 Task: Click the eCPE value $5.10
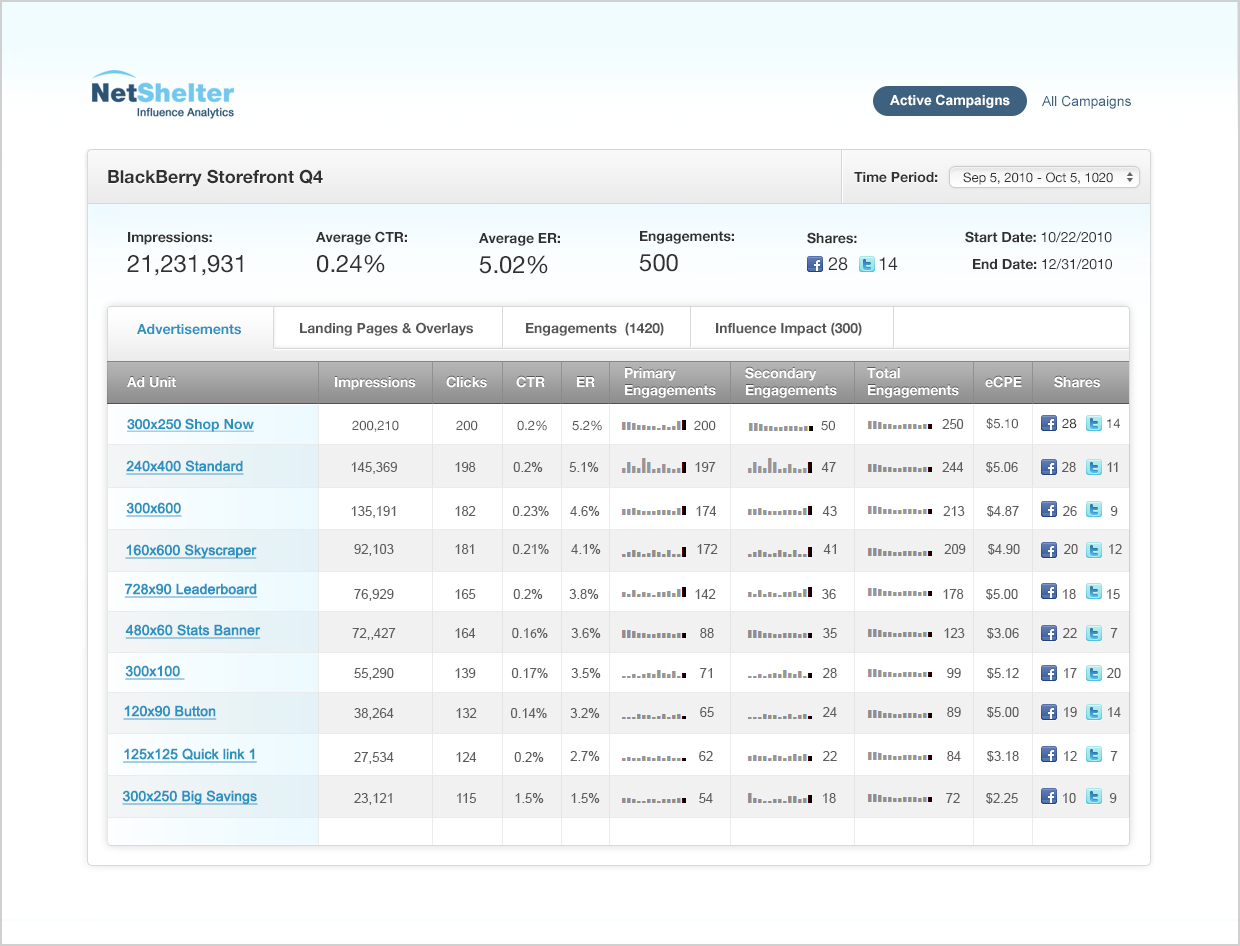[1002, 424]
